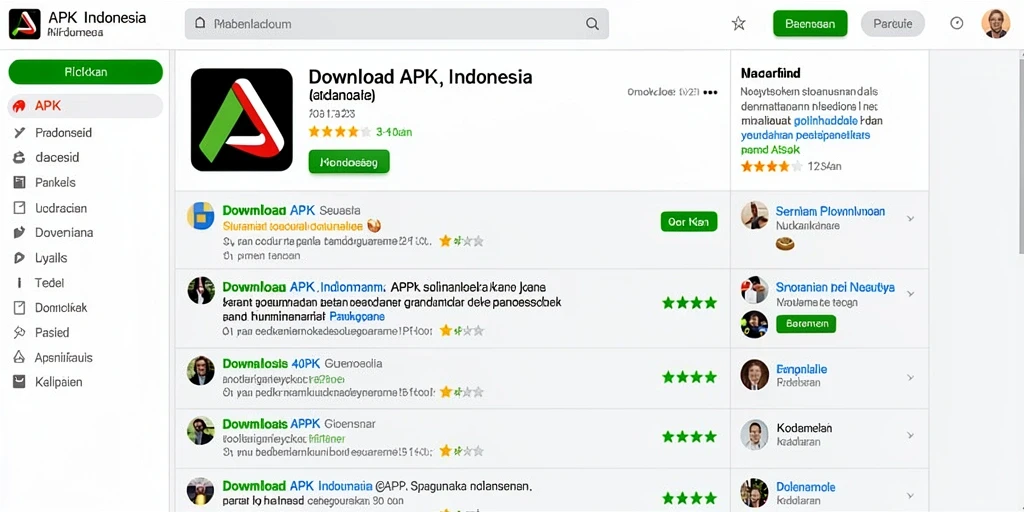This screenshot has height=512, width=1024.
Task: Click the green Mondoasag download button
Action: (x=349, y=162)
